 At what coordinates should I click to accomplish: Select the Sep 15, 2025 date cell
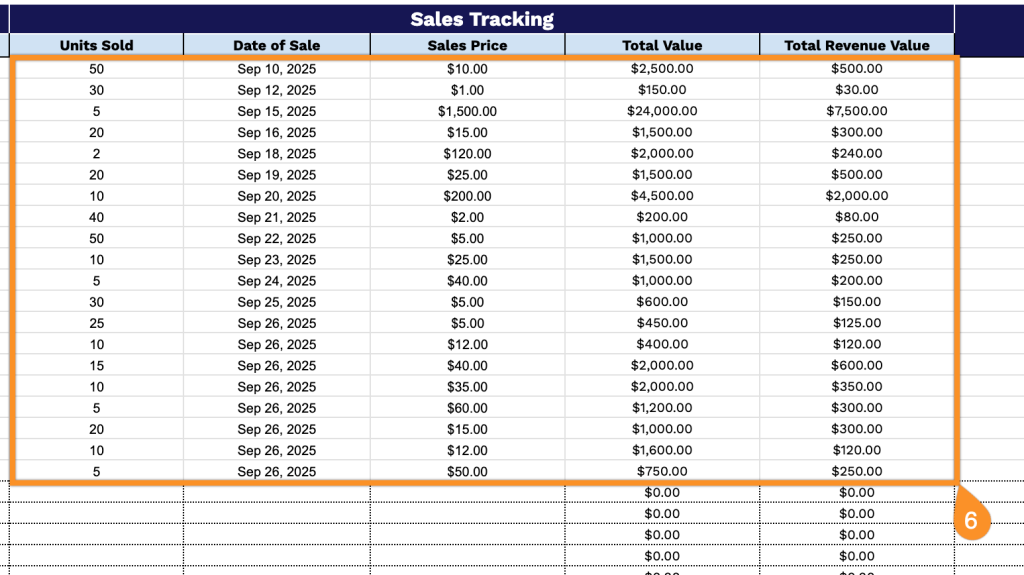(x=276, y=111)
